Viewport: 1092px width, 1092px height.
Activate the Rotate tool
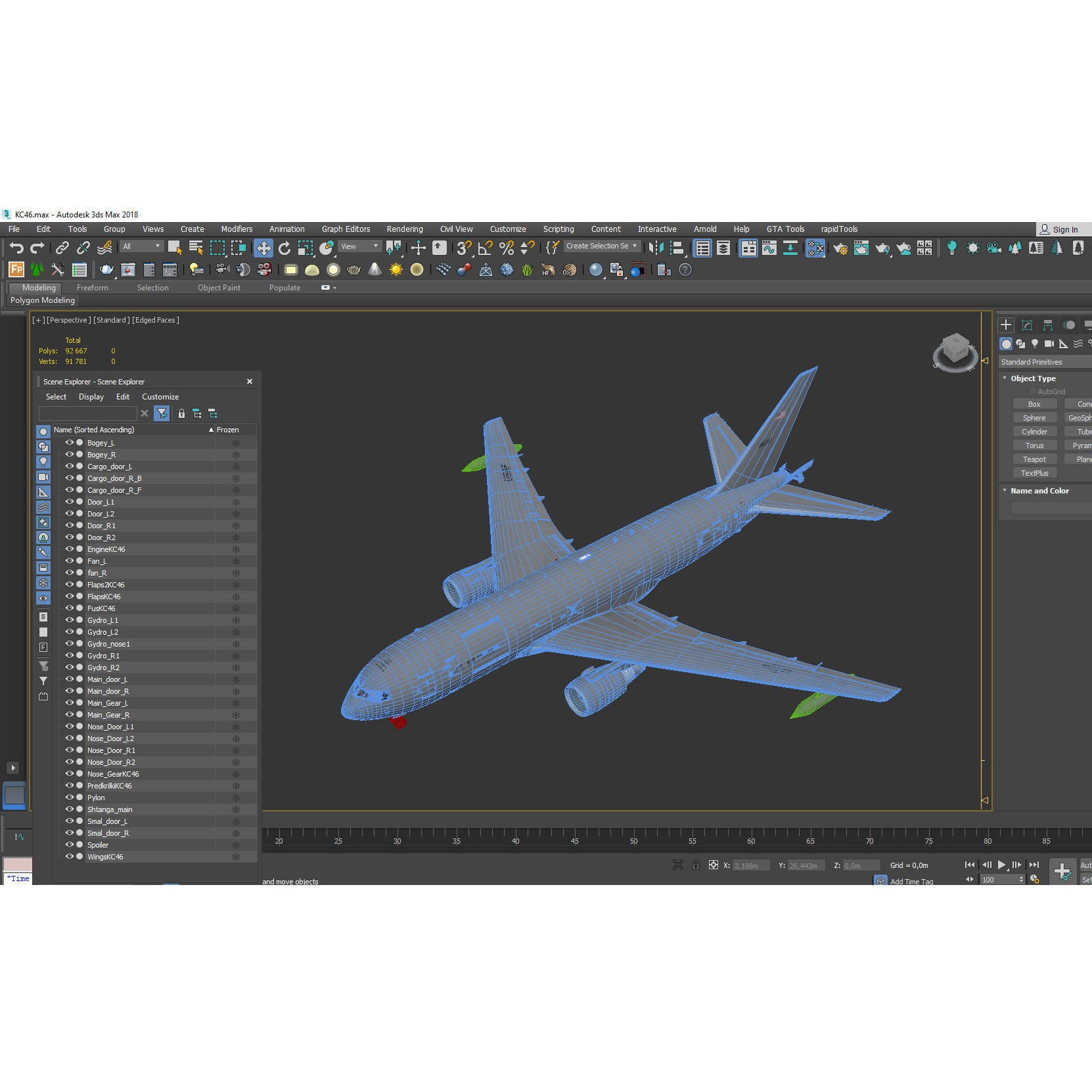click(x=284, y=248)
